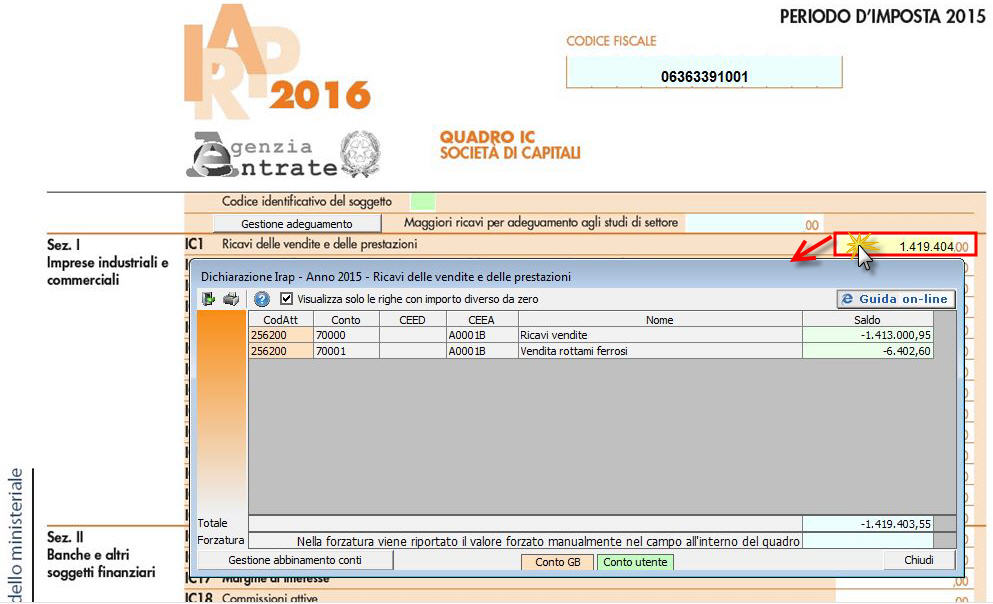Viewport: 993px width, 604px height.
Task: Click the Conto cell '70000'
Action: coord(346,335)
